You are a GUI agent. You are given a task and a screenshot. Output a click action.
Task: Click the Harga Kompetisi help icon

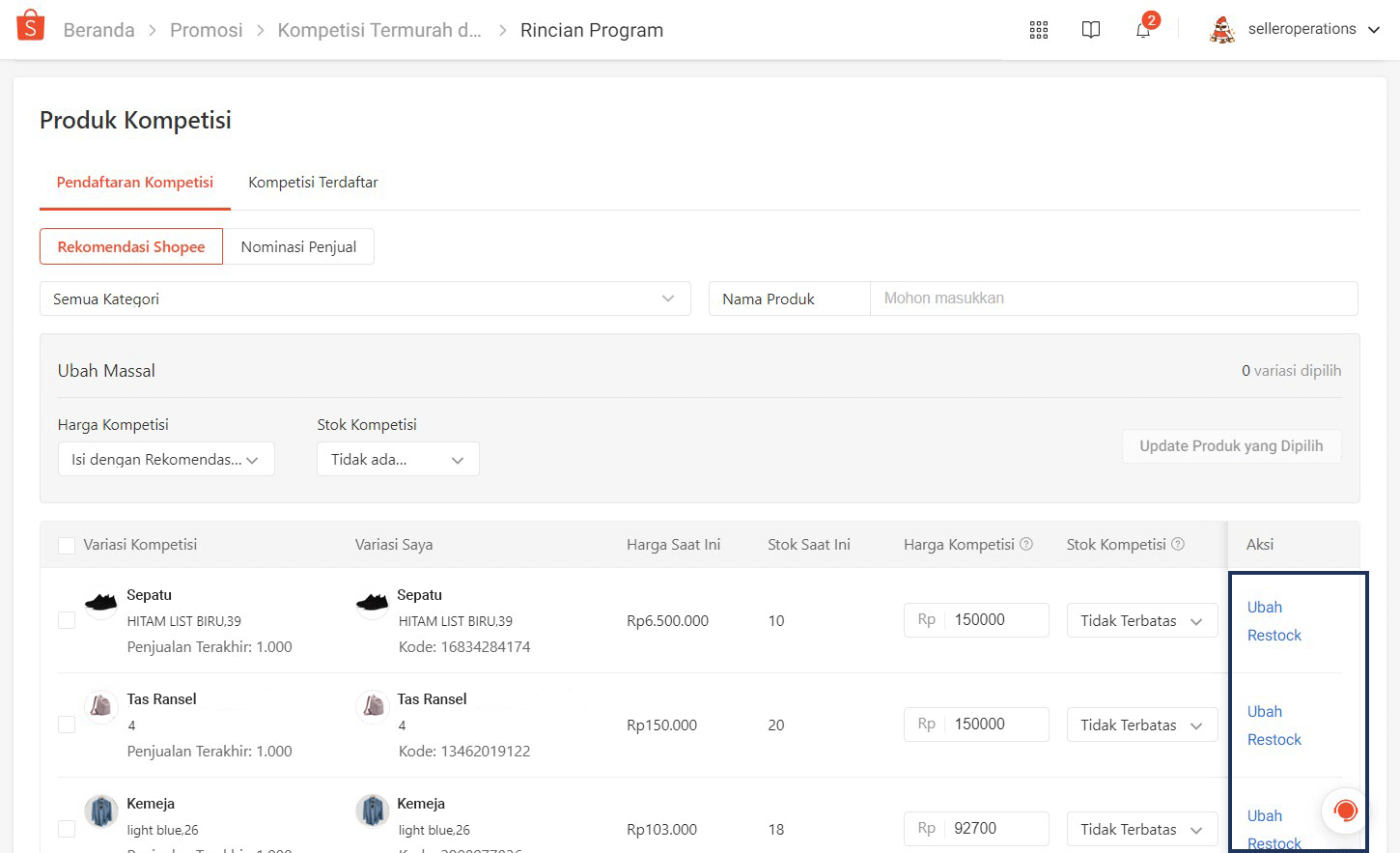(1026, 544)
